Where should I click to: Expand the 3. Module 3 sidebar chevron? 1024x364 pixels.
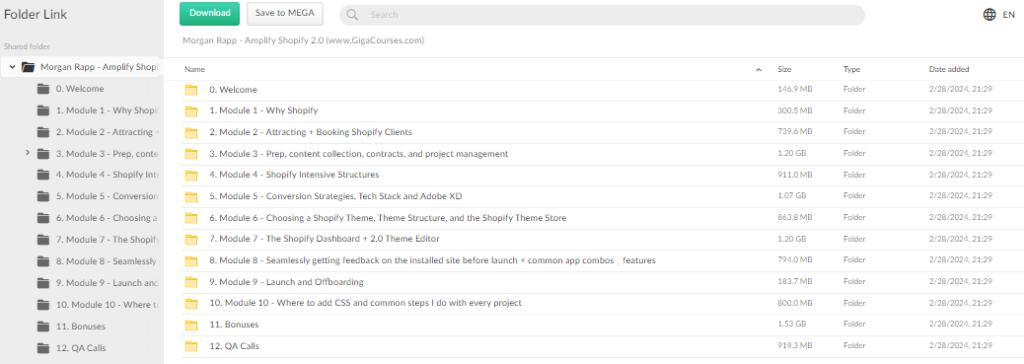point(27,153)
